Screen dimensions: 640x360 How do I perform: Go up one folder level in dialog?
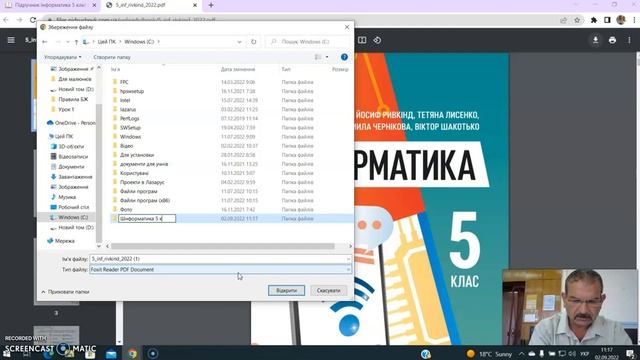point(76,42)
